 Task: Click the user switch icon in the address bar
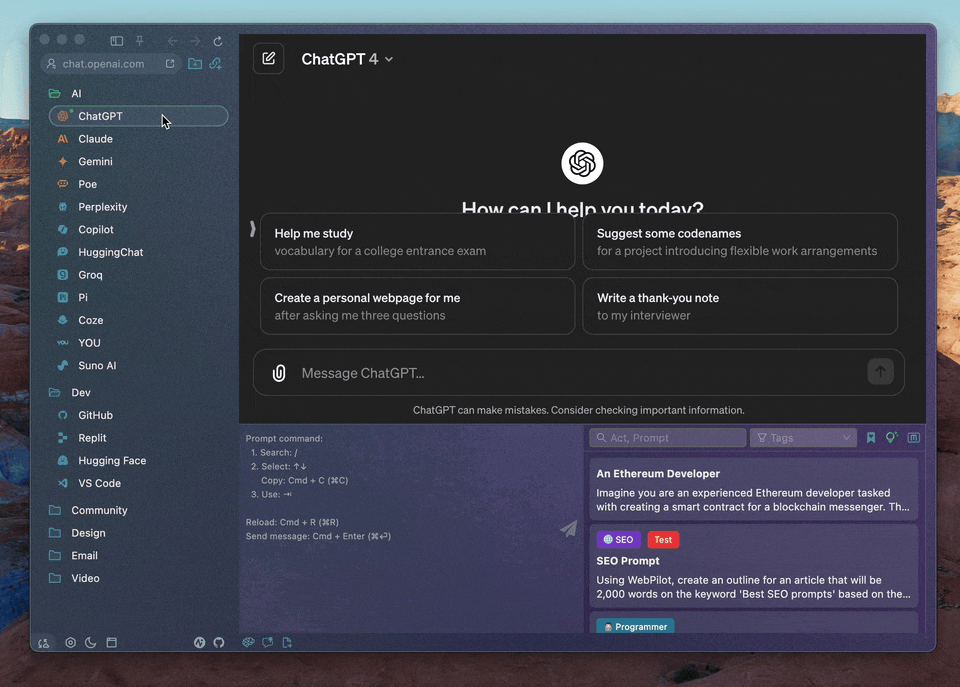click(51, 64)
